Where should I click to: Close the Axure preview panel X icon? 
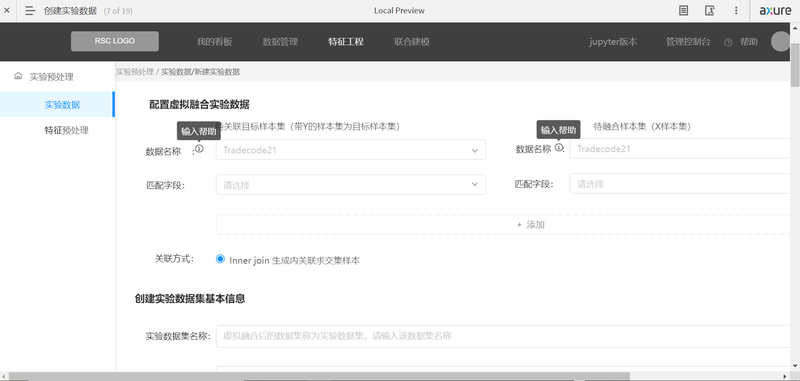point(7,10)
